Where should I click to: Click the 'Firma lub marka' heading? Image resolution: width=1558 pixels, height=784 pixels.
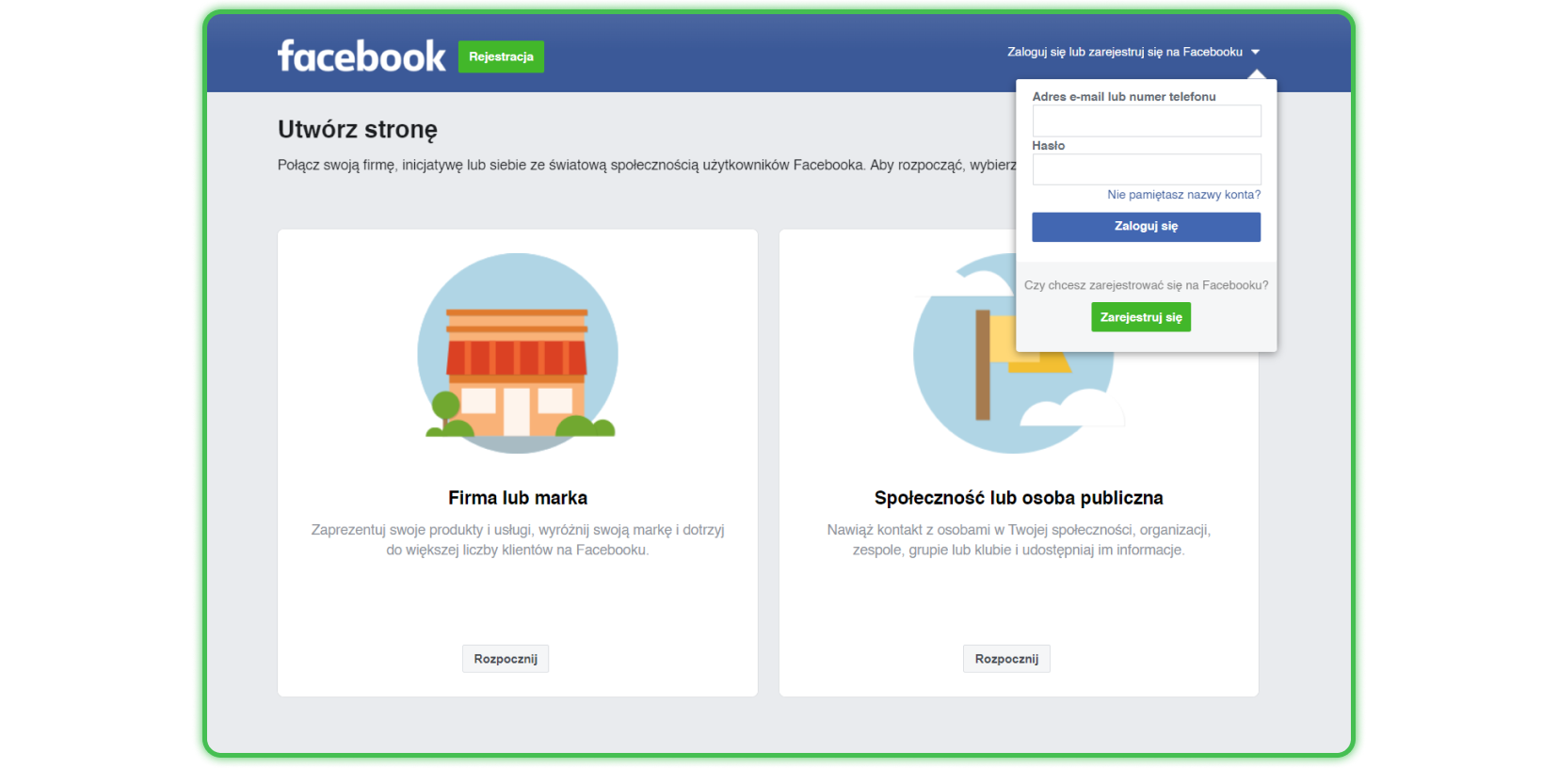tap(518, 498)
